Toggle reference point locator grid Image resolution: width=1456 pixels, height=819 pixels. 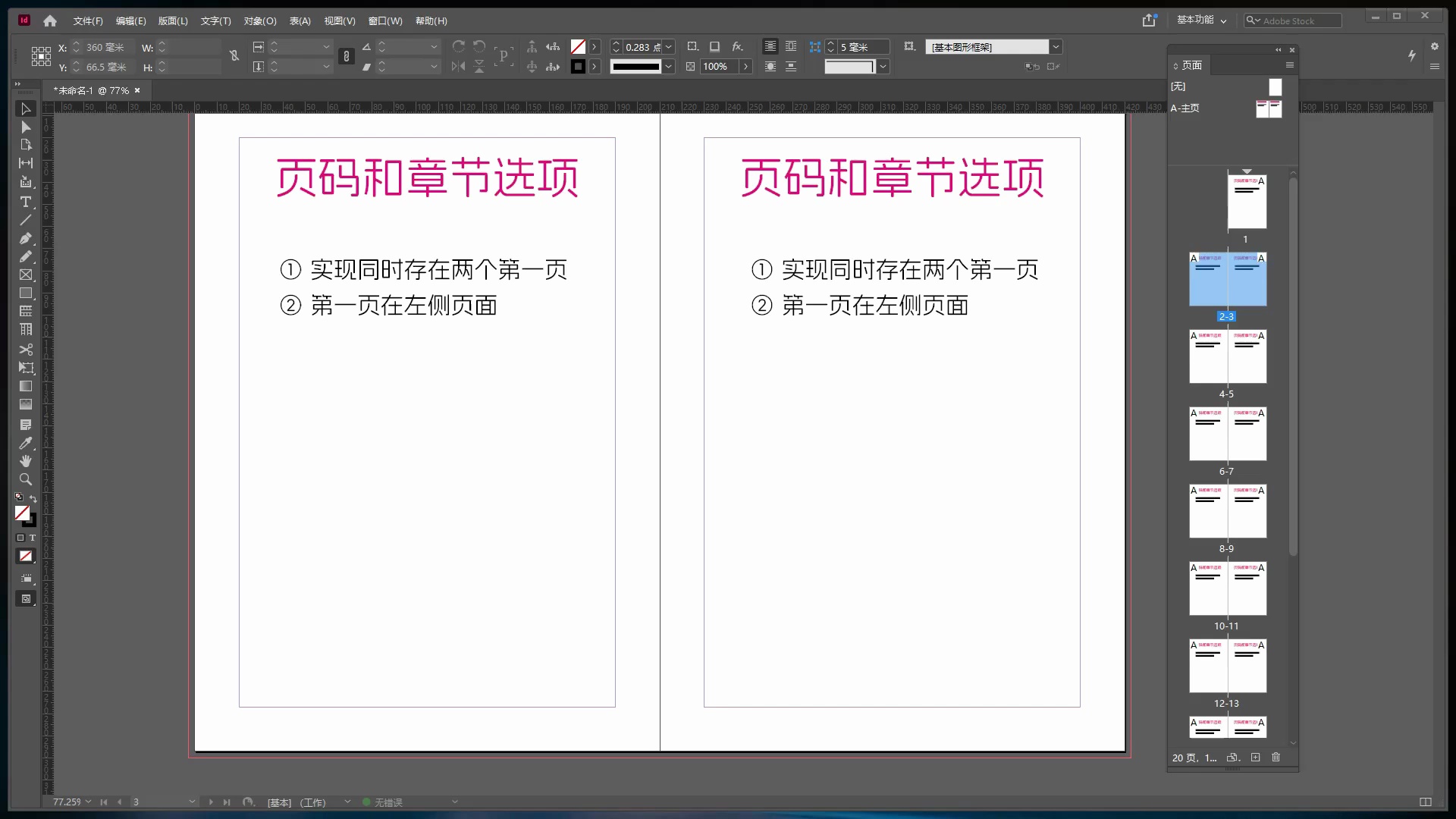click(41, 56)
